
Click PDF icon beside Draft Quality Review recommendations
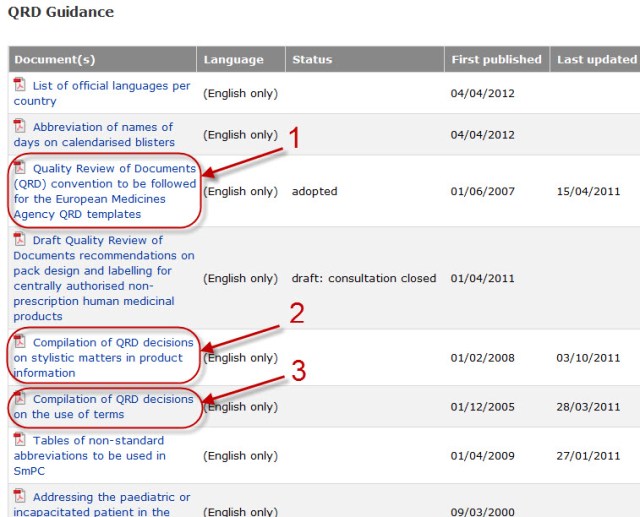(20, 240)
